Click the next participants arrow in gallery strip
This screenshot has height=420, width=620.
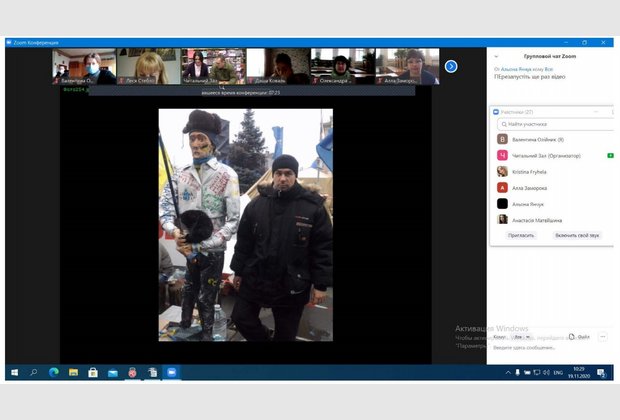tap(451, 66)
